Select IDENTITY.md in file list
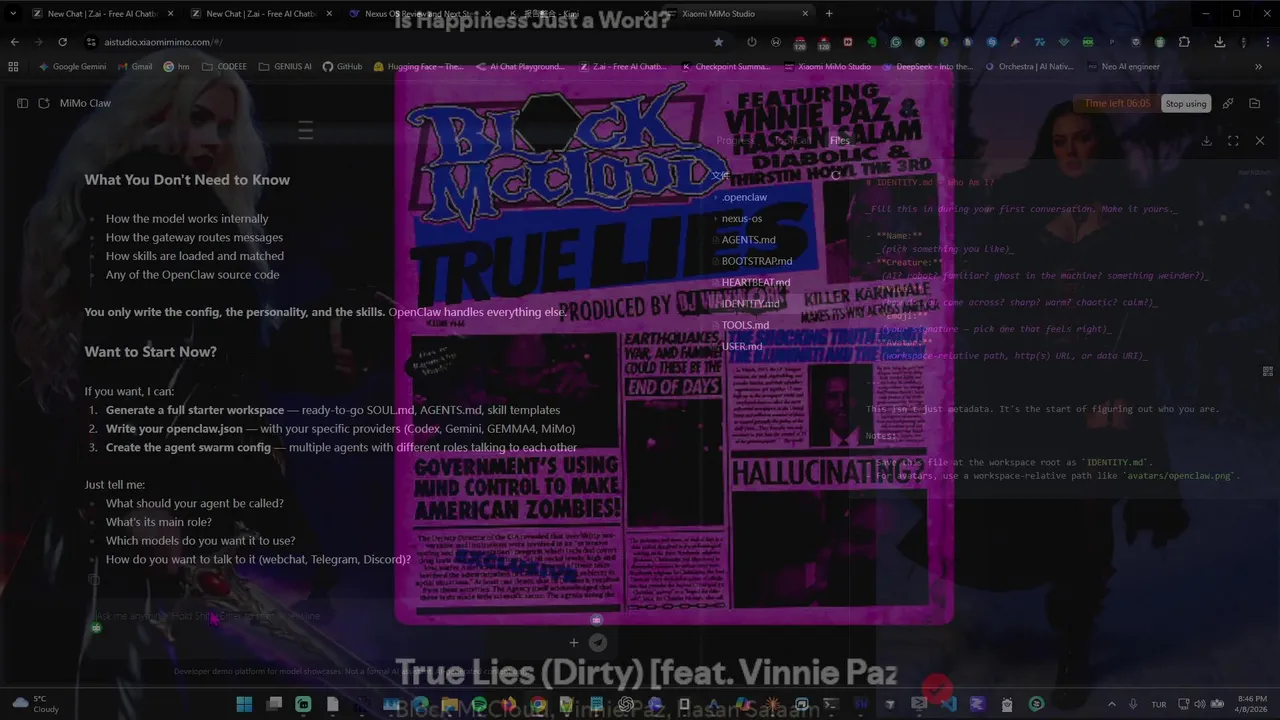Image resolution: width=1280 pixels, height=720 pixels. (750, 303)
